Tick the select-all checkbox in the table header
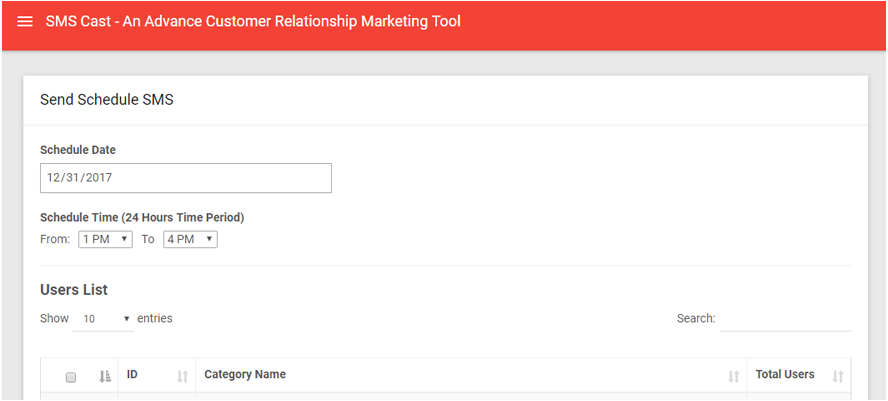 pos(71,377)
